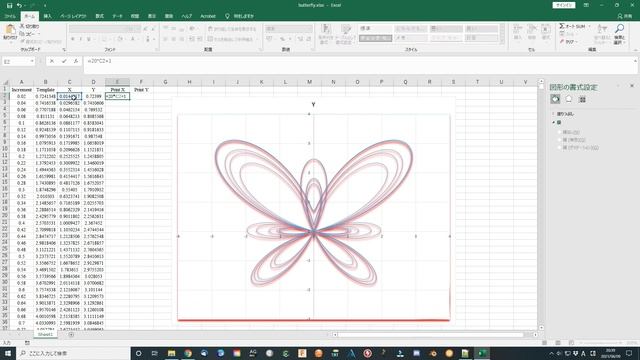Click the Sign in button in title bar
Viewport: 640px width, 360px height.
pyautogui.click(x=564, y=5)
